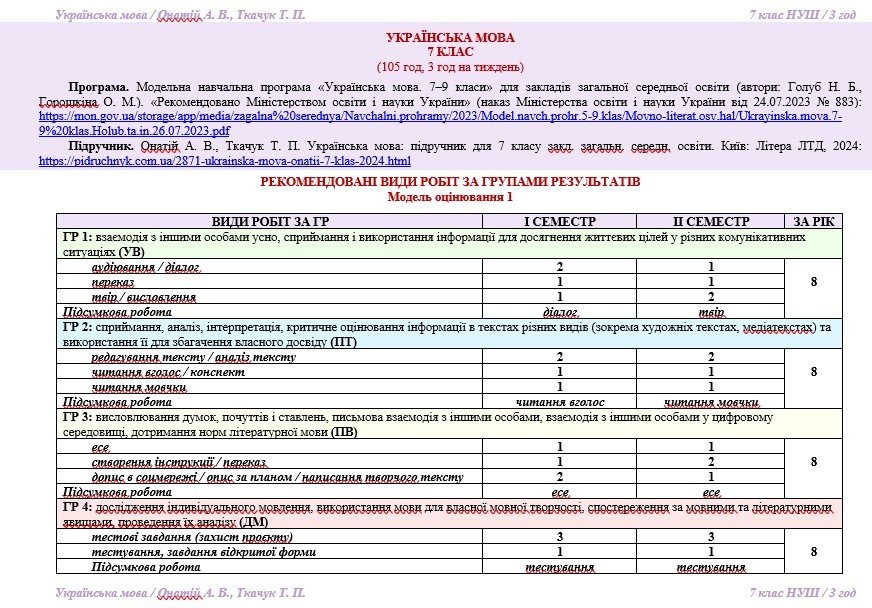Click ІІ семестр value '2' for 'створення інструкції / переказ'
Viewport: 872px width, 608px height.
point(711,462)
